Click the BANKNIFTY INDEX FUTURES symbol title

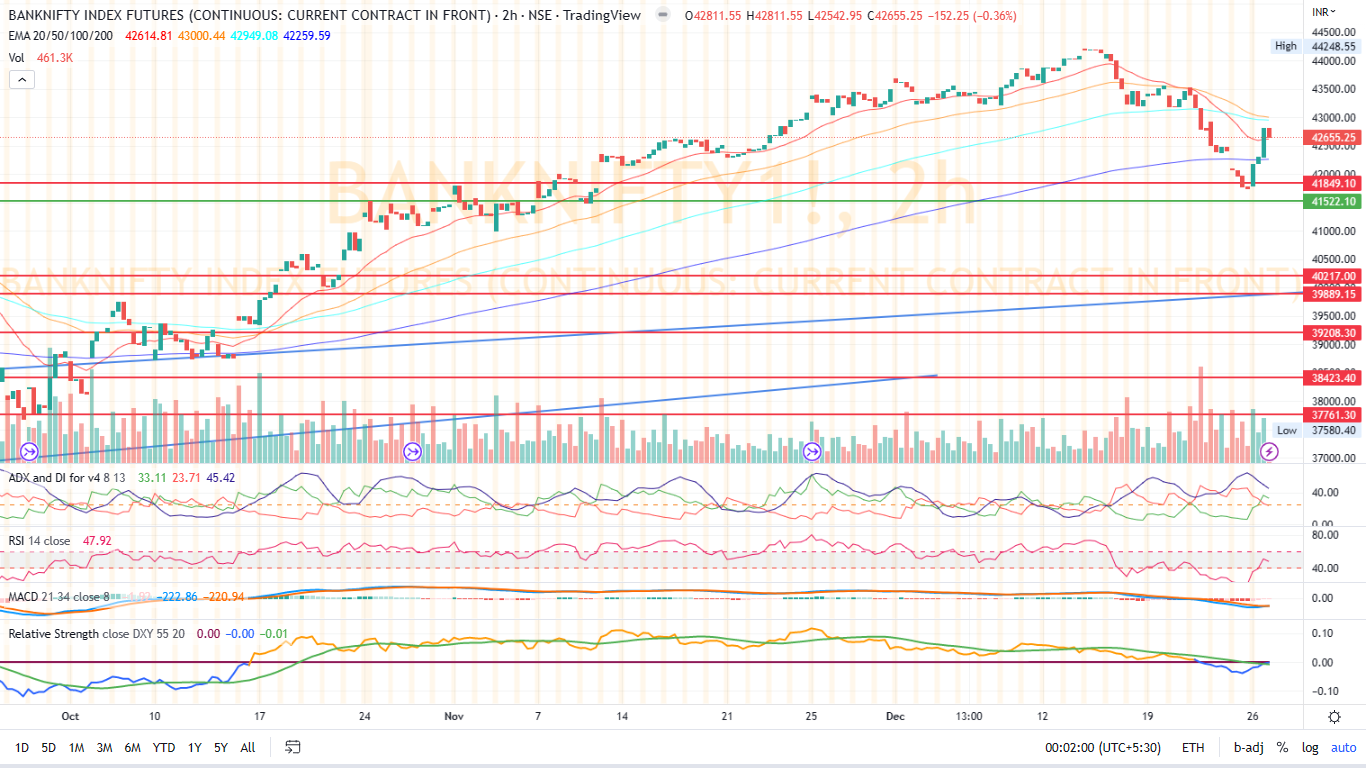pyautogui.click(x=250, y=16)
